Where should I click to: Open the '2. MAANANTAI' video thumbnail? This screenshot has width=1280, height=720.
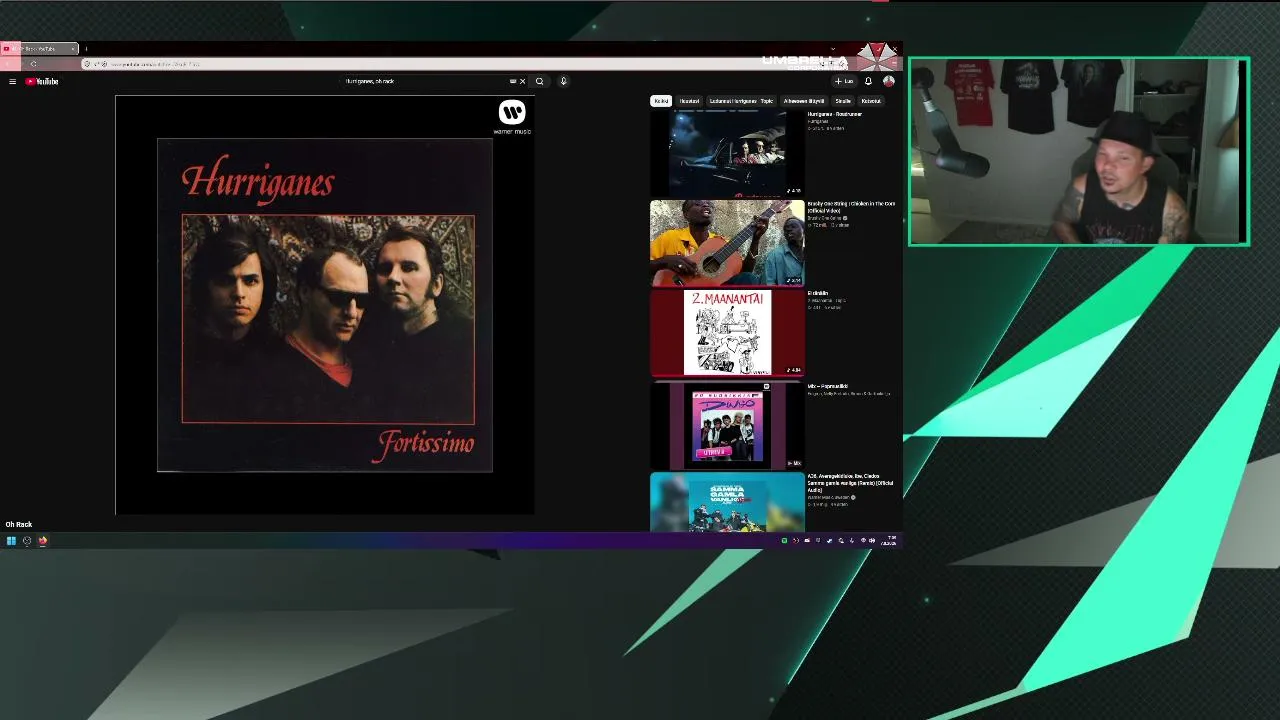[727, 333]
